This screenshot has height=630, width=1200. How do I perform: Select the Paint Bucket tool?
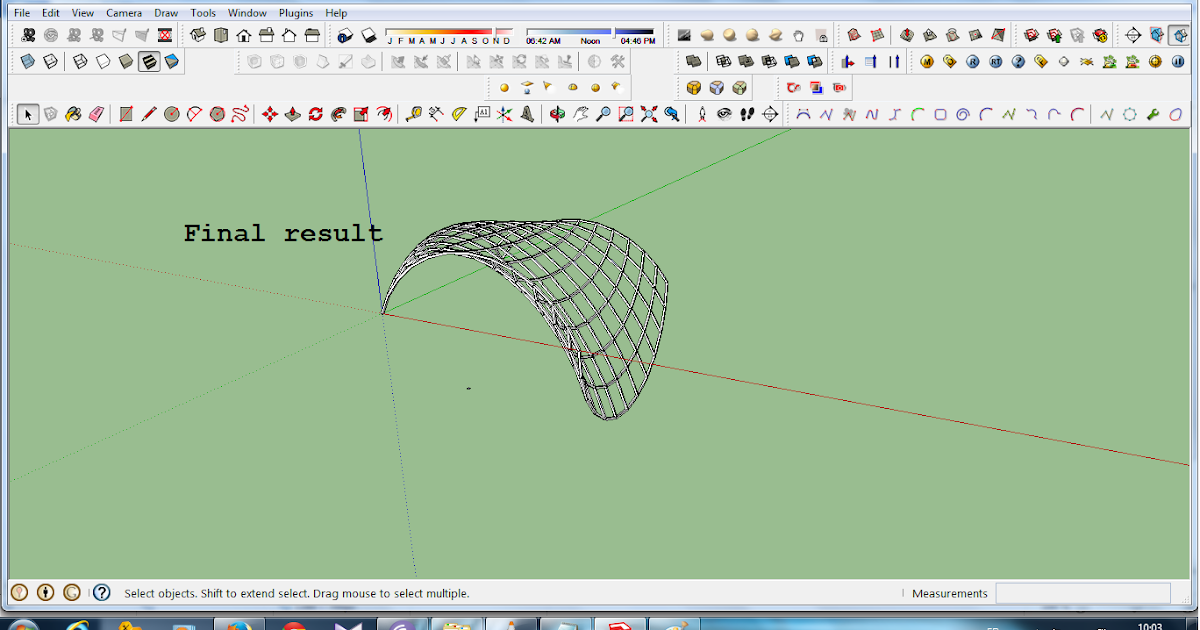coord(73,114)
